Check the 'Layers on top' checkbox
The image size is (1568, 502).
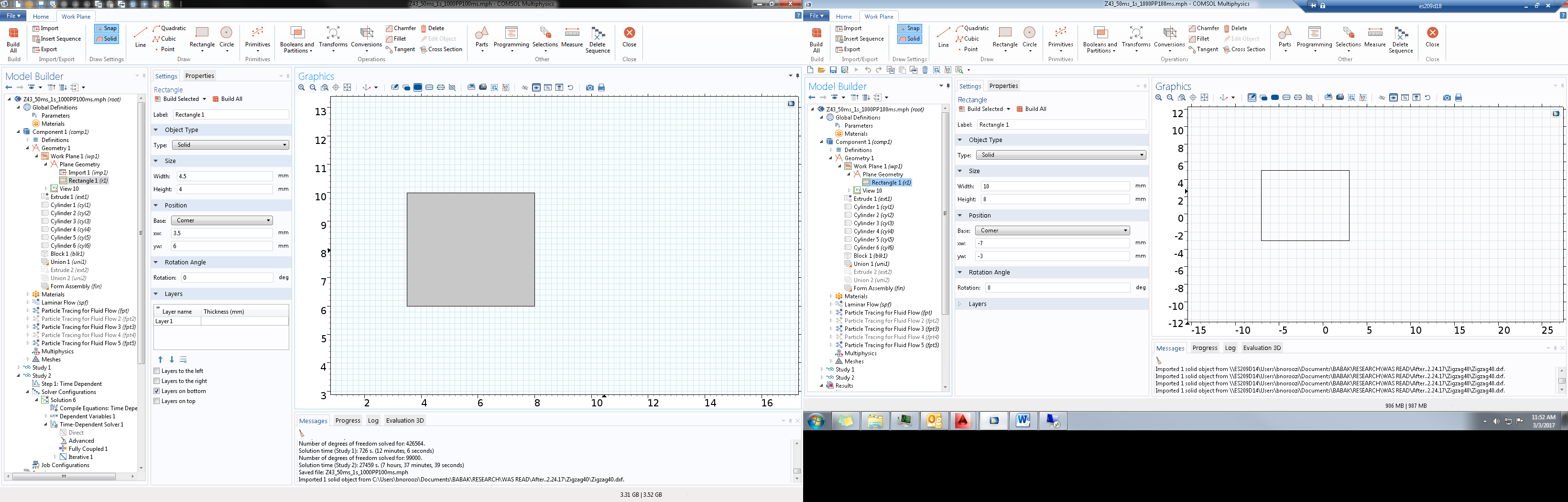coord(157,402)
